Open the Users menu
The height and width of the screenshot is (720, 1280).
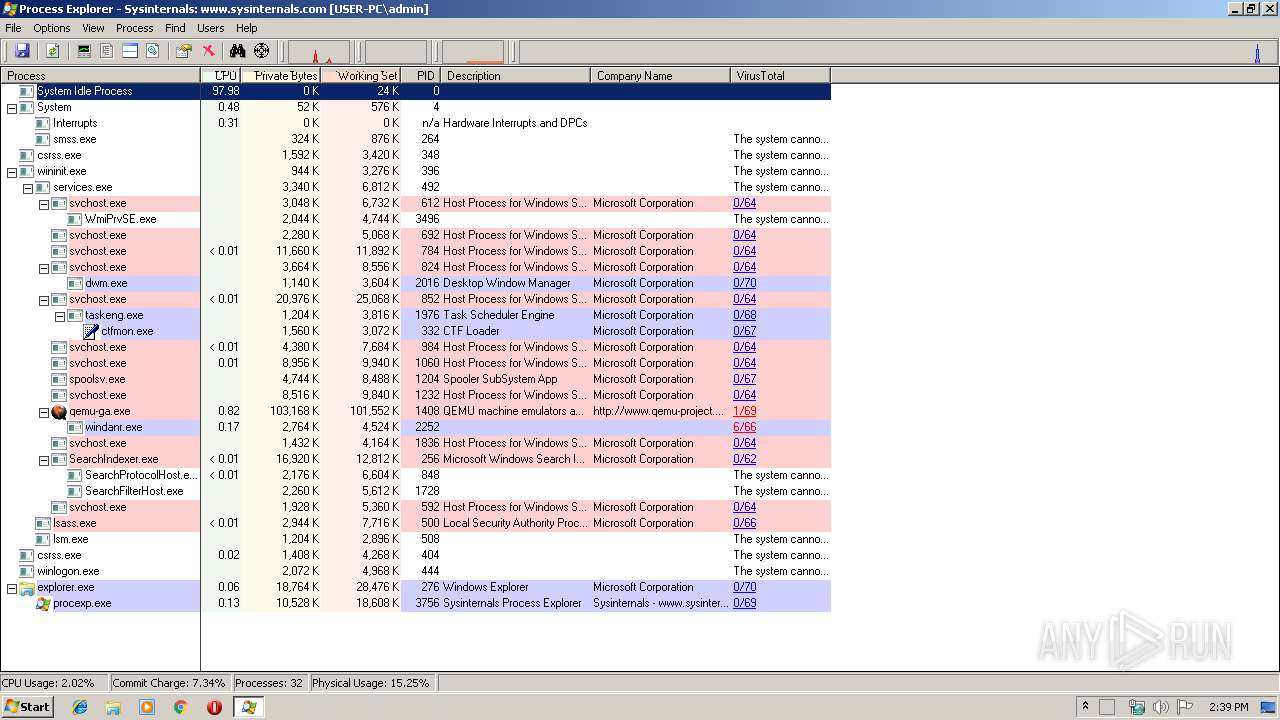210,28
